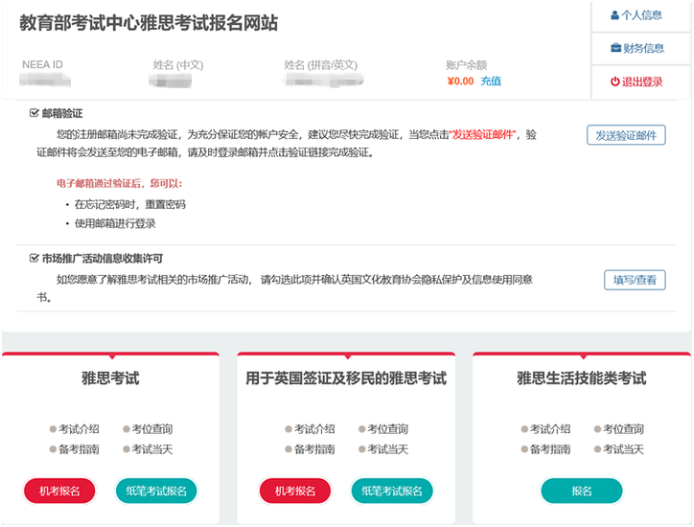Click the 雅思考试 card title
Viewport: 694px width, 527px height.
click(110, 378)
